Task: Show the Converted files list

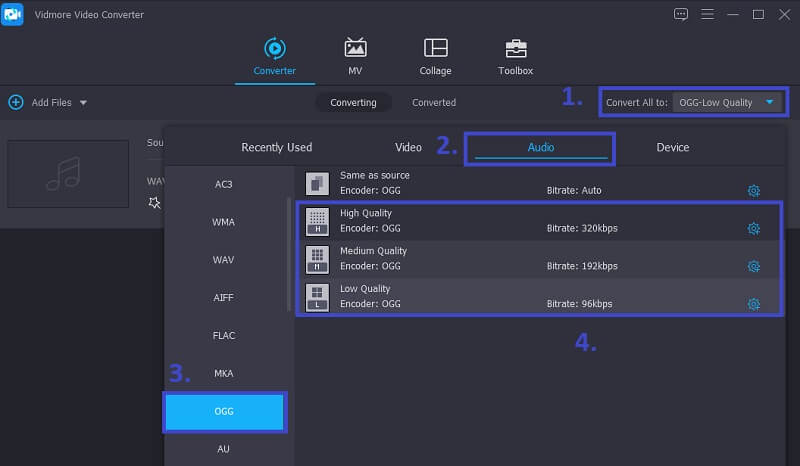Action: point(434,102)
